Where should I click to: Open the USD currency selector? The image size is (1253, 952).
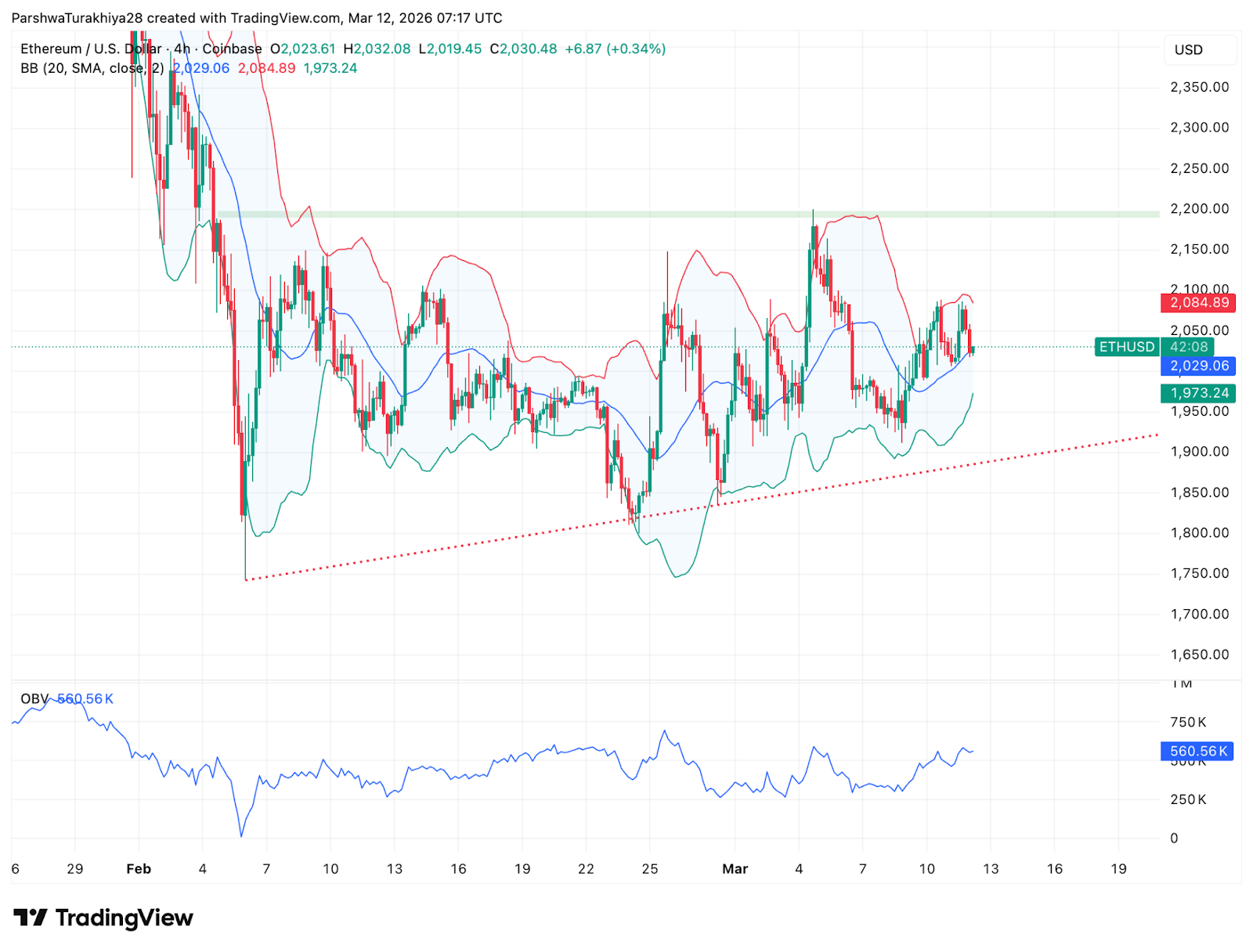coord(1188,50)
